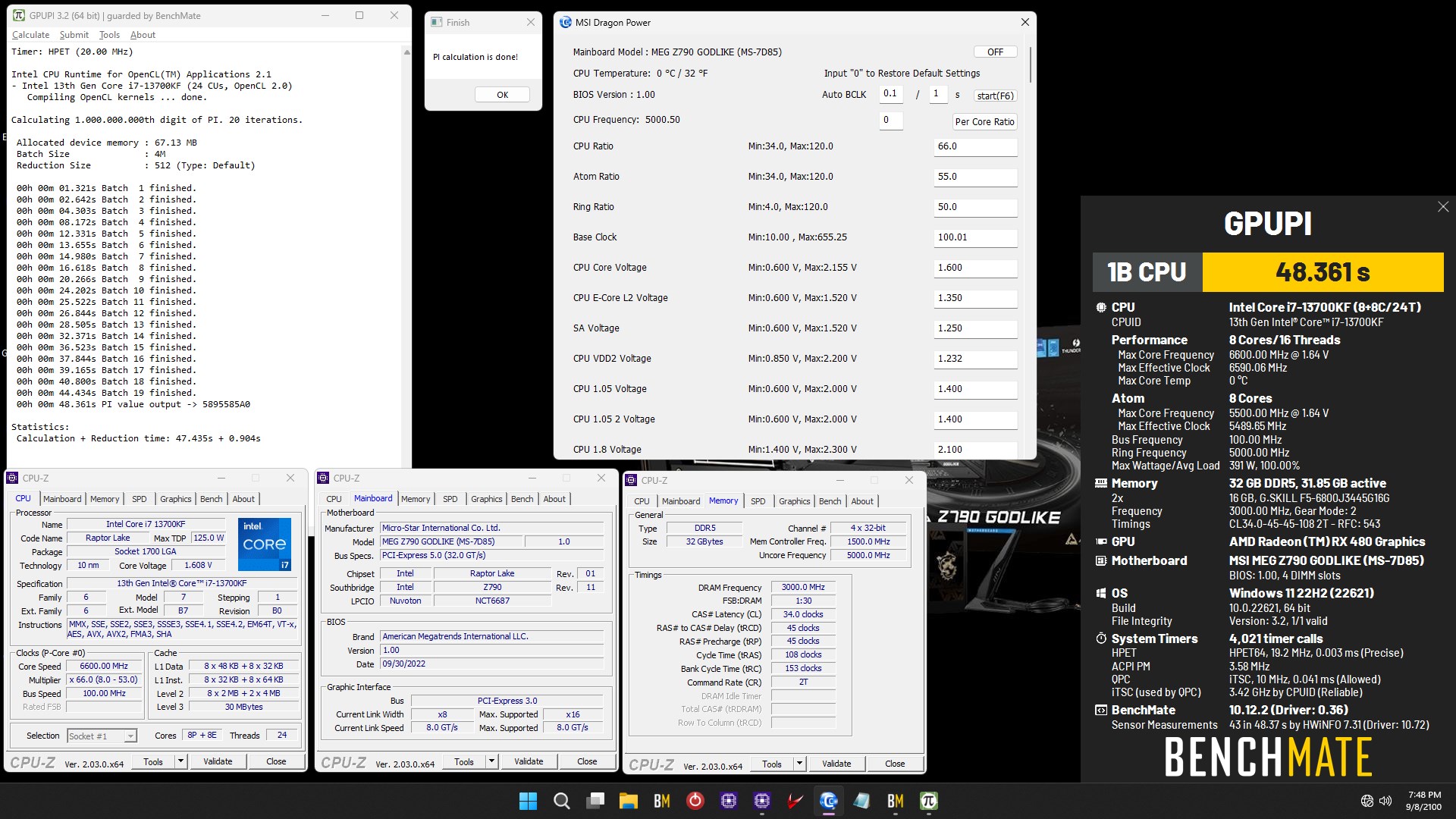The height and width of the screenshot is (819, 1456).
Task: Expand Tools arrow in CPU-Z Mainboard window
Action: [x=491, y=761]
